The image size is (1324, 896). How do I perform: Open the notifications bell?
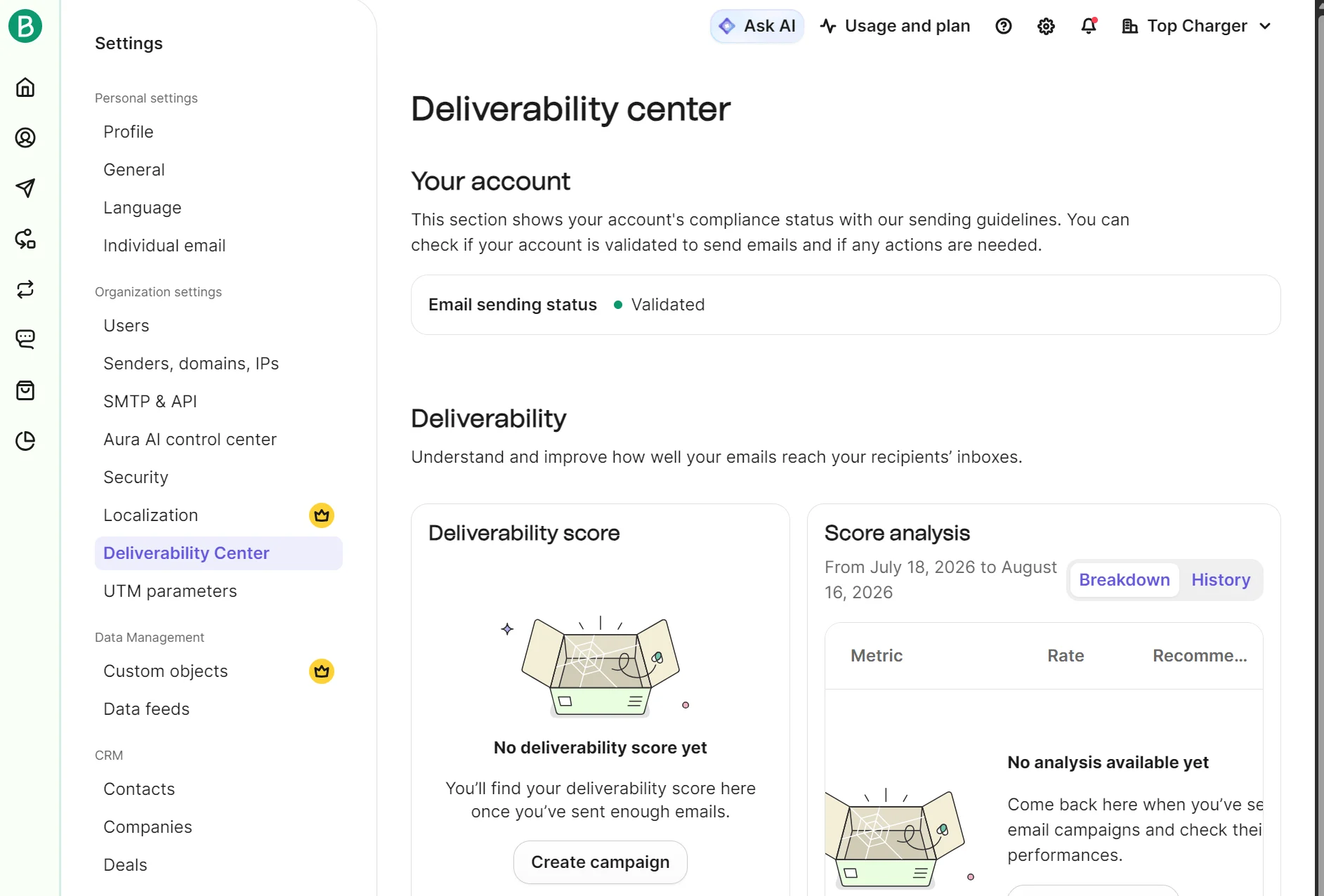[x=1089, y=26]
